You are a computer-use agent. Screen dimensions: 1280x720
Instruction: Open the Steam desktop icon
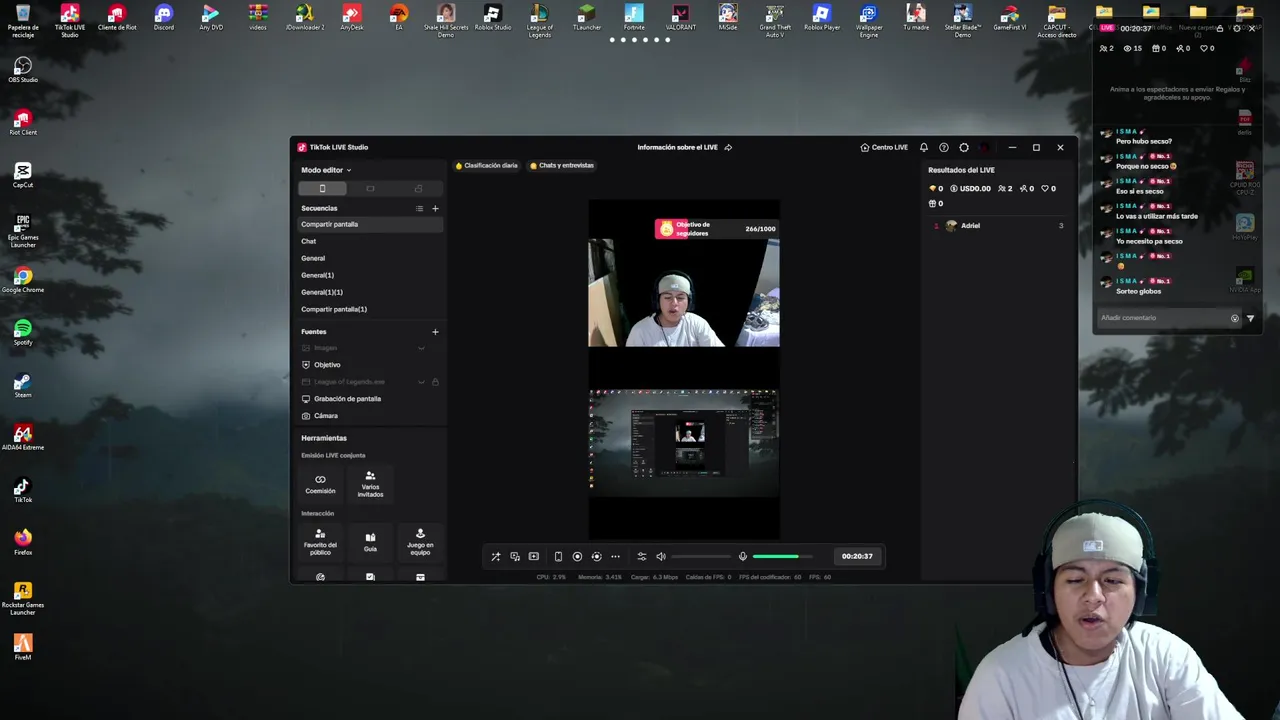click(x=23, y=385)
